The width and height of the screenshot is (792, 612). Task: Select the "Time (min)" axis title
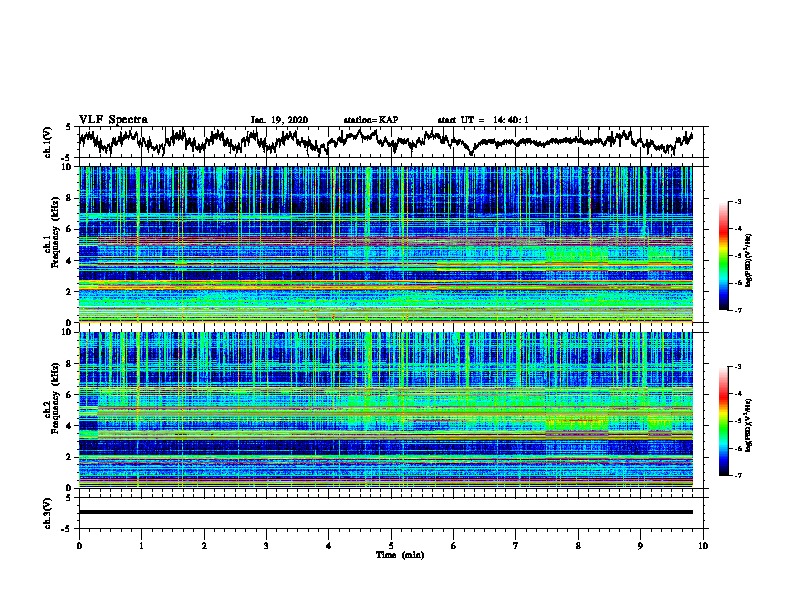[x=400, y=555]
